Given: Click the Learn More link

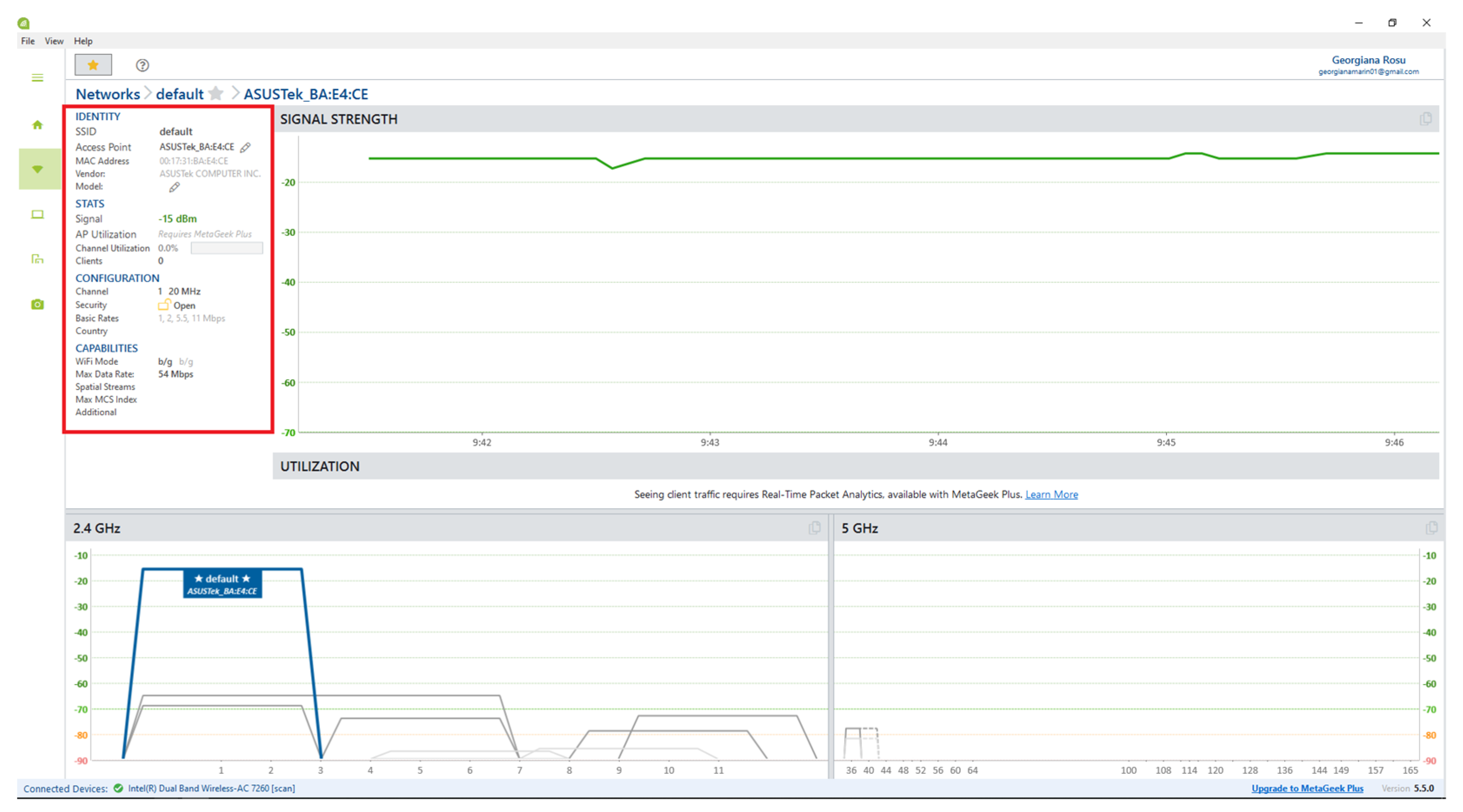Looking at the screenshot, I should (1051, 495).
